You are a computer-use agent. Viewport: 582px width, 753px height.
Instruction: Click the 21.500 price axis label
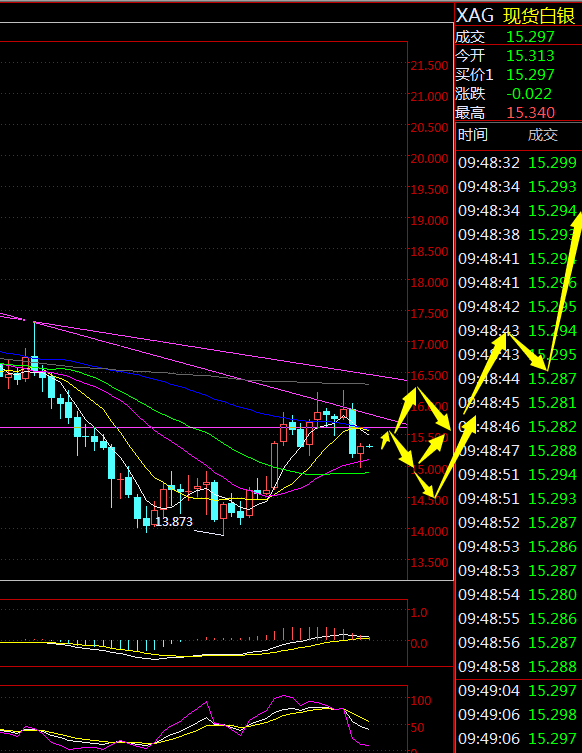click(x=429, y=66)
